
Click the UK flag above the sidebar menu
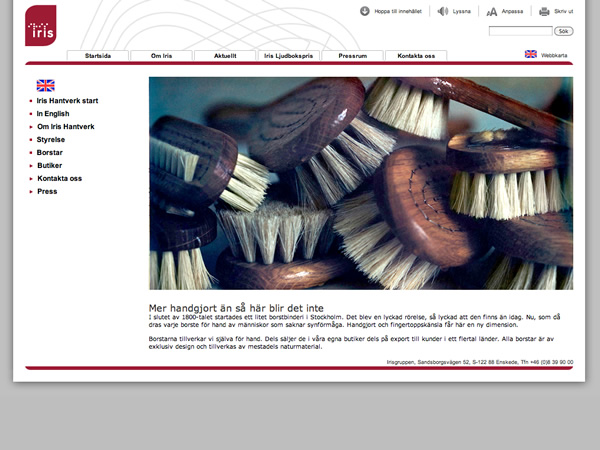(46, 85)
